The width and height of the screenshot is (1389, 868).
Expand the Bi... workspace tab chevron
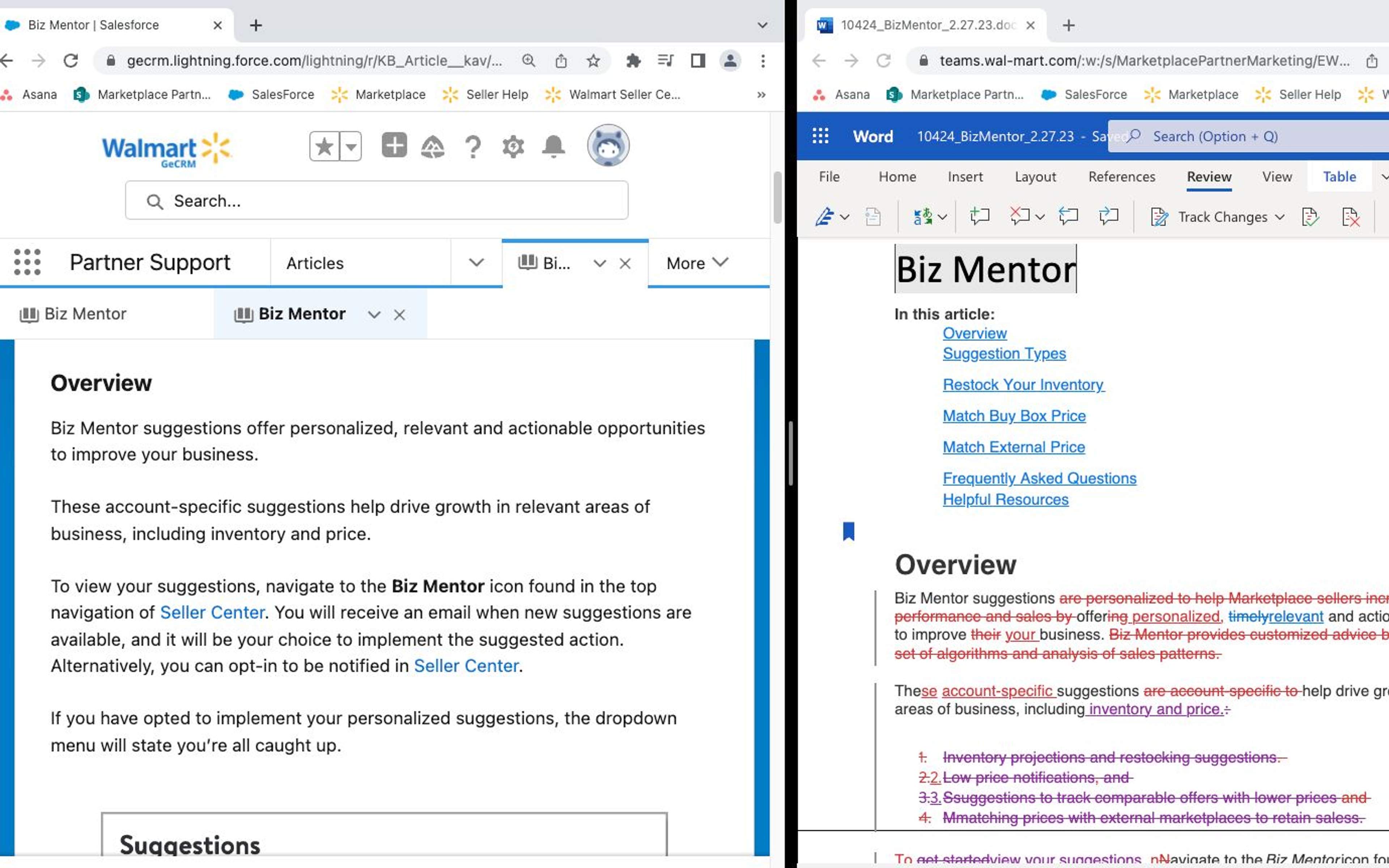pos(600,264)
